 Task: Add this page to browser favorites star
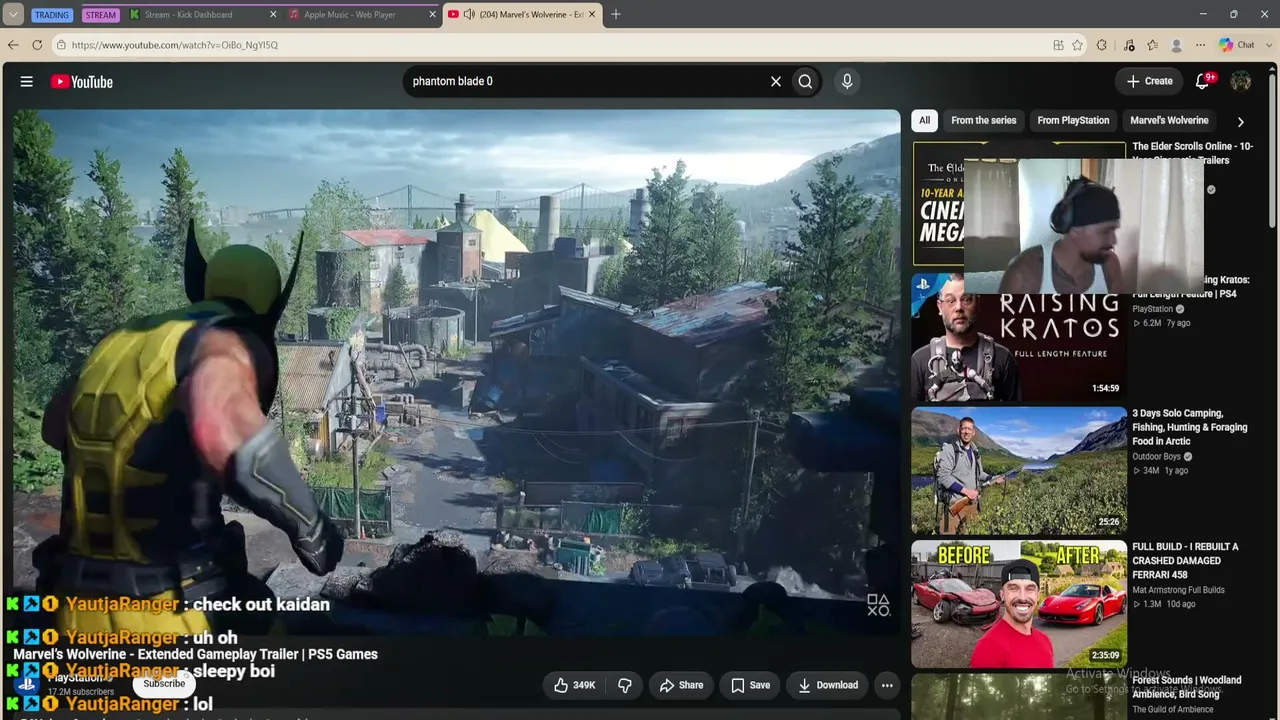pos(1077,45)
